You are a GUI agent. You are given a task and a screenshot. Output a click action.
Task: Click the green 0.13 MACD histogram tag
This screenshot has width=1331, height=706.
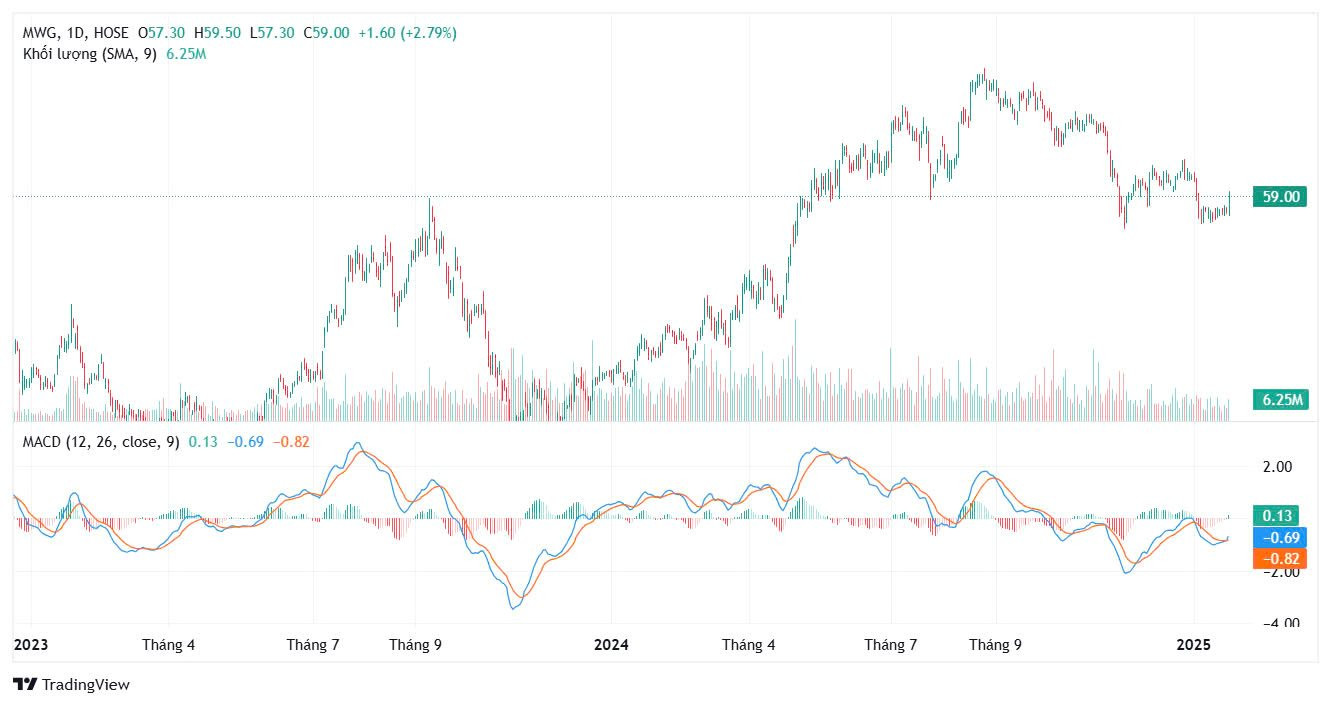1280,516
